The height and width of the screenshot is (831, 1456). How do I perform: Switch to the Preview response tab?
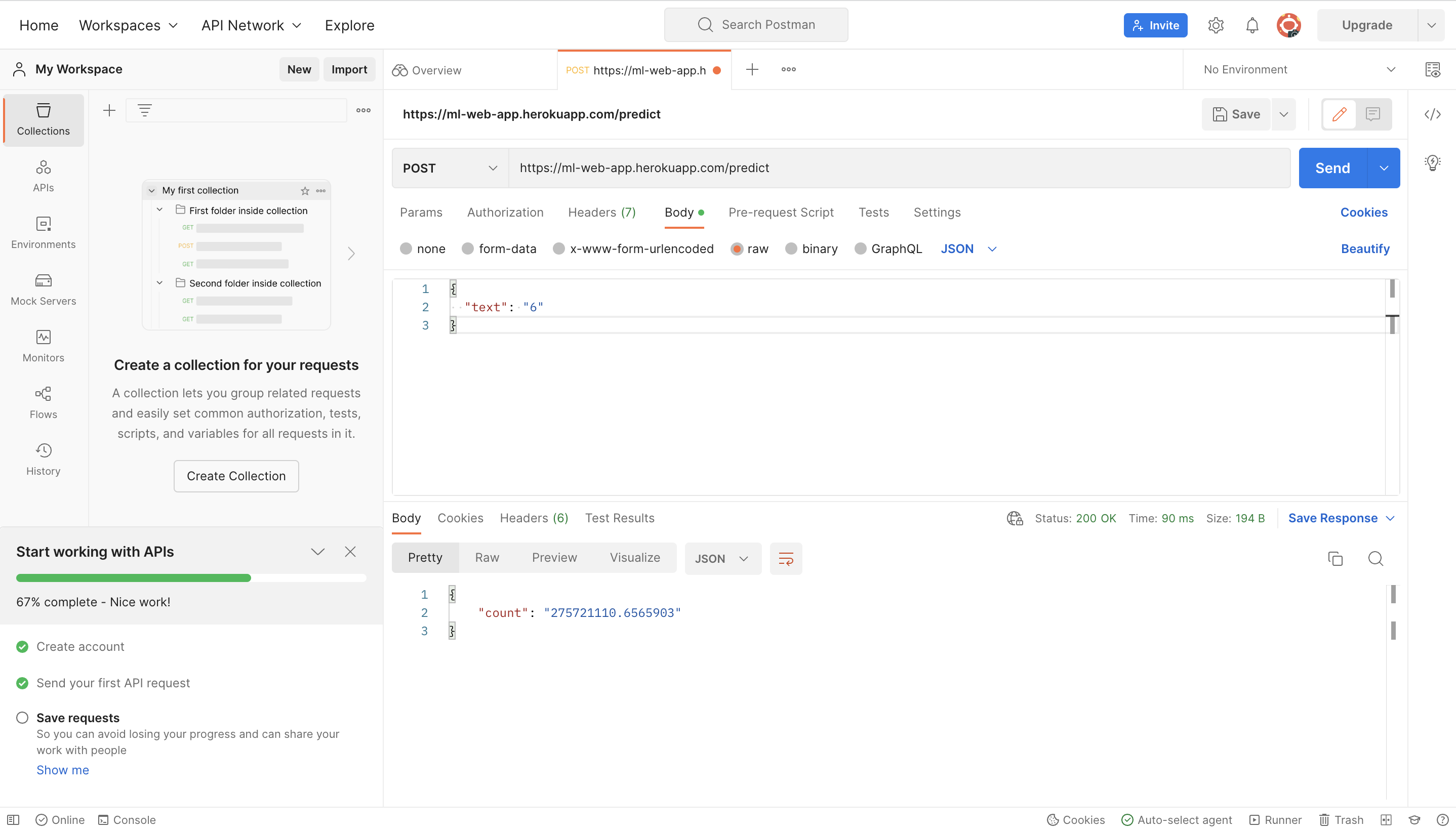coord(554,558)
